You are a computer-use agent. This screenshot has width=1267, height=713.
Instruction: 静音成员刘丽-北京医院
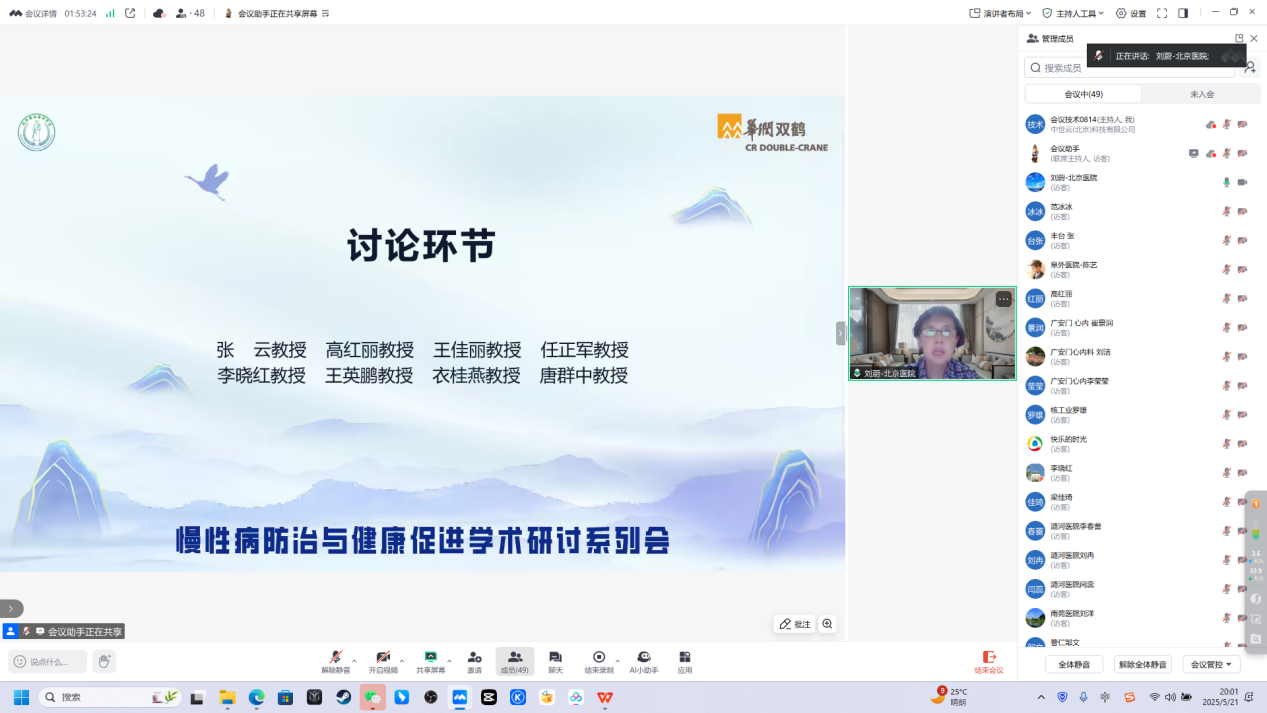(1227, 182)
